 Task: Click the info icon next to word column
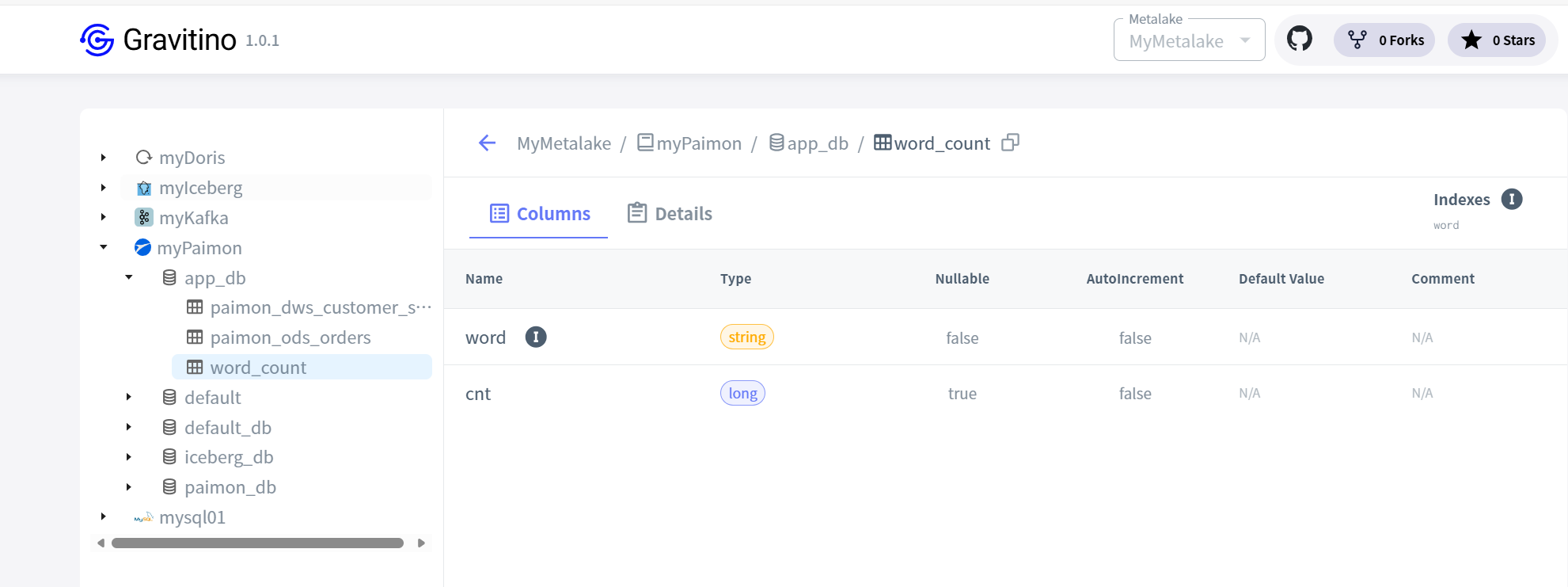click(536, 337)
